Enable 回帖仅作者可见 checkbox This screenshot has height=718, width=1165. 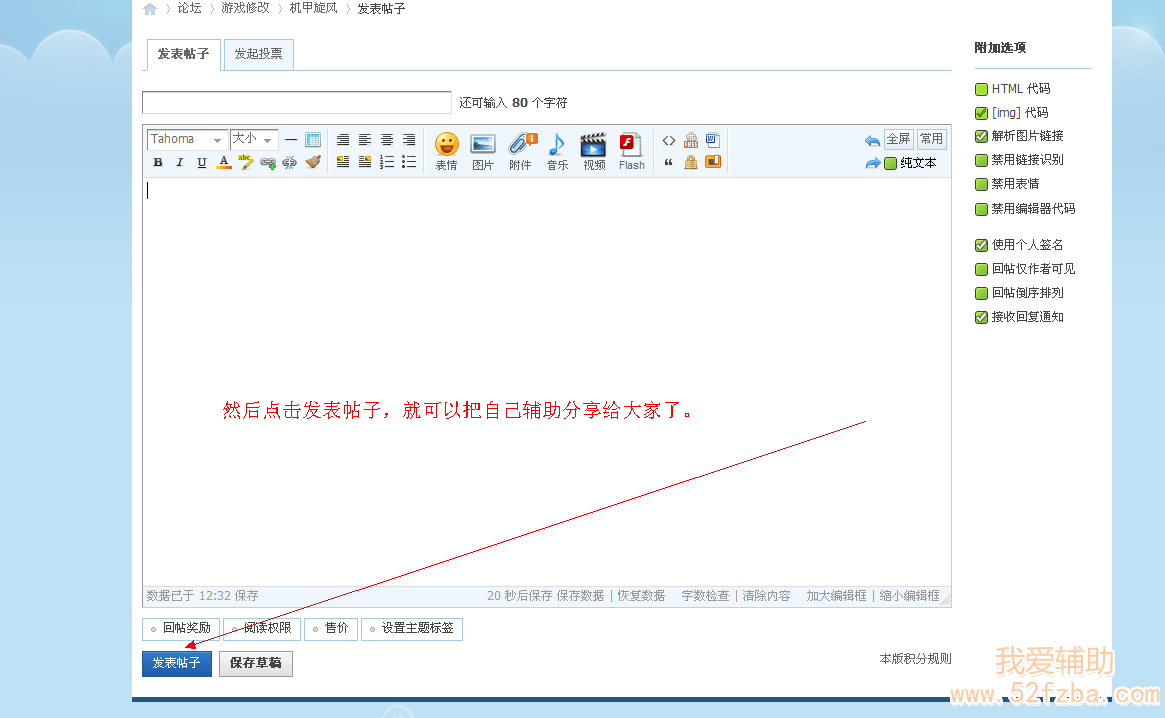click(x=981, y=269)
